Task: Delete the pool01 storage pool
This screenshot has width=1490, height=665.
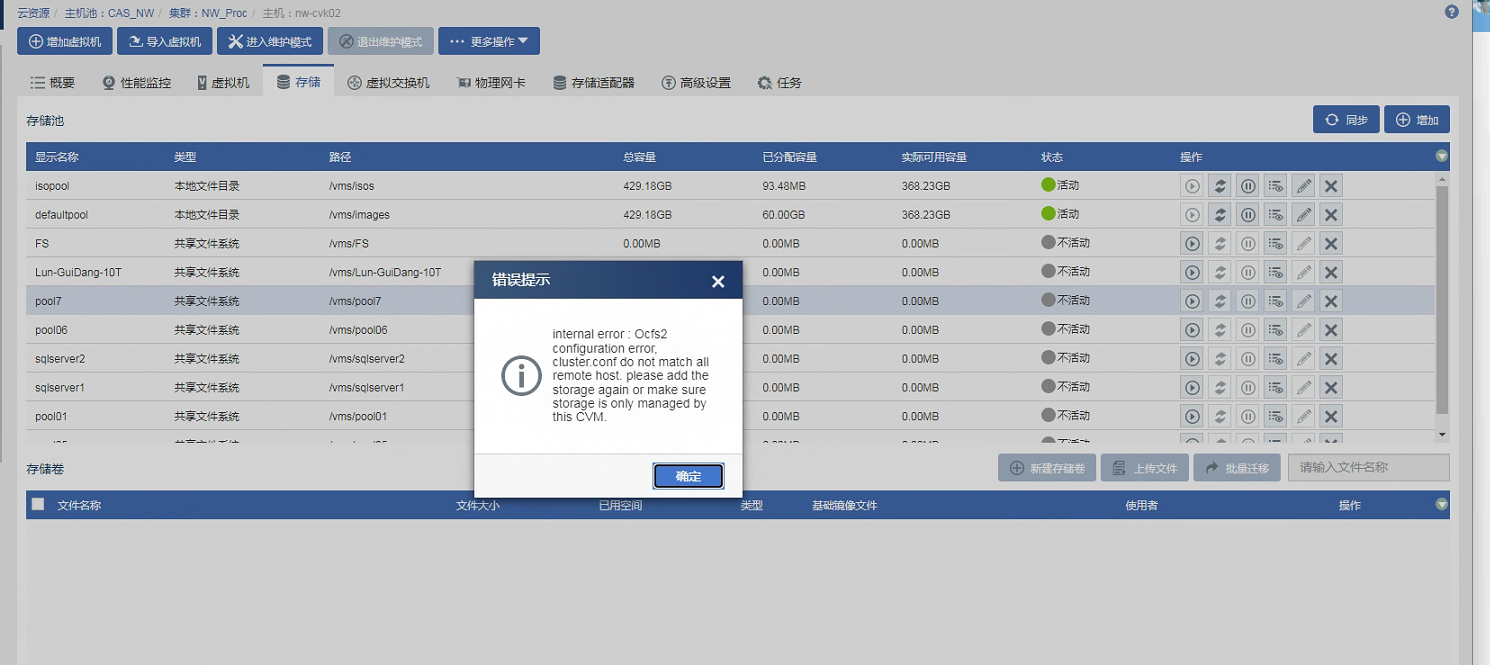Action: click(1331, 416)
